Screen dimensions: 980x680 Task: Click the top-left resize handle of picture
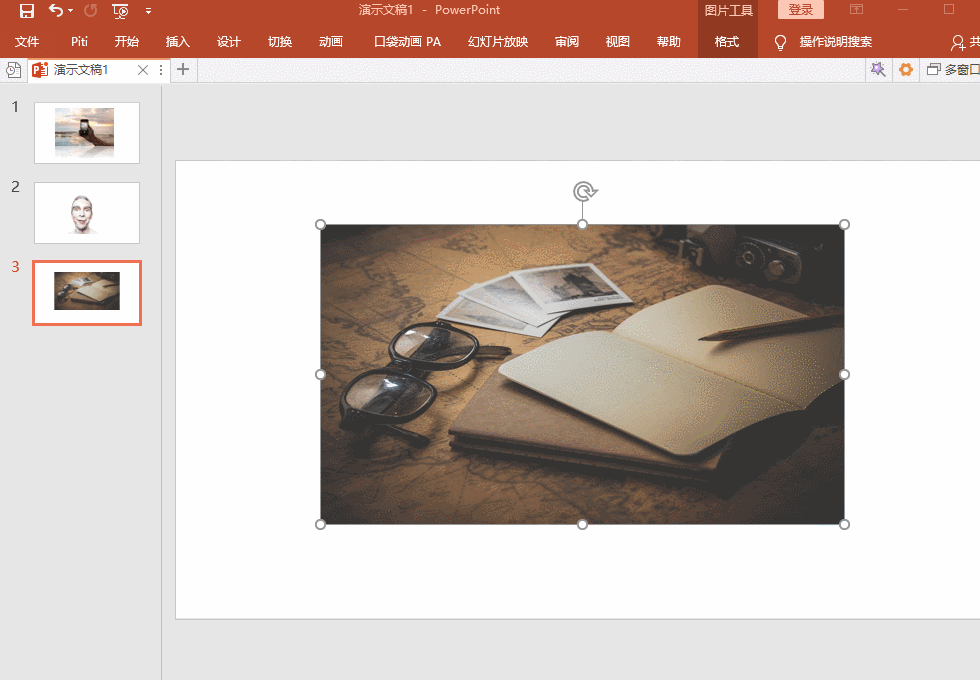320,224
